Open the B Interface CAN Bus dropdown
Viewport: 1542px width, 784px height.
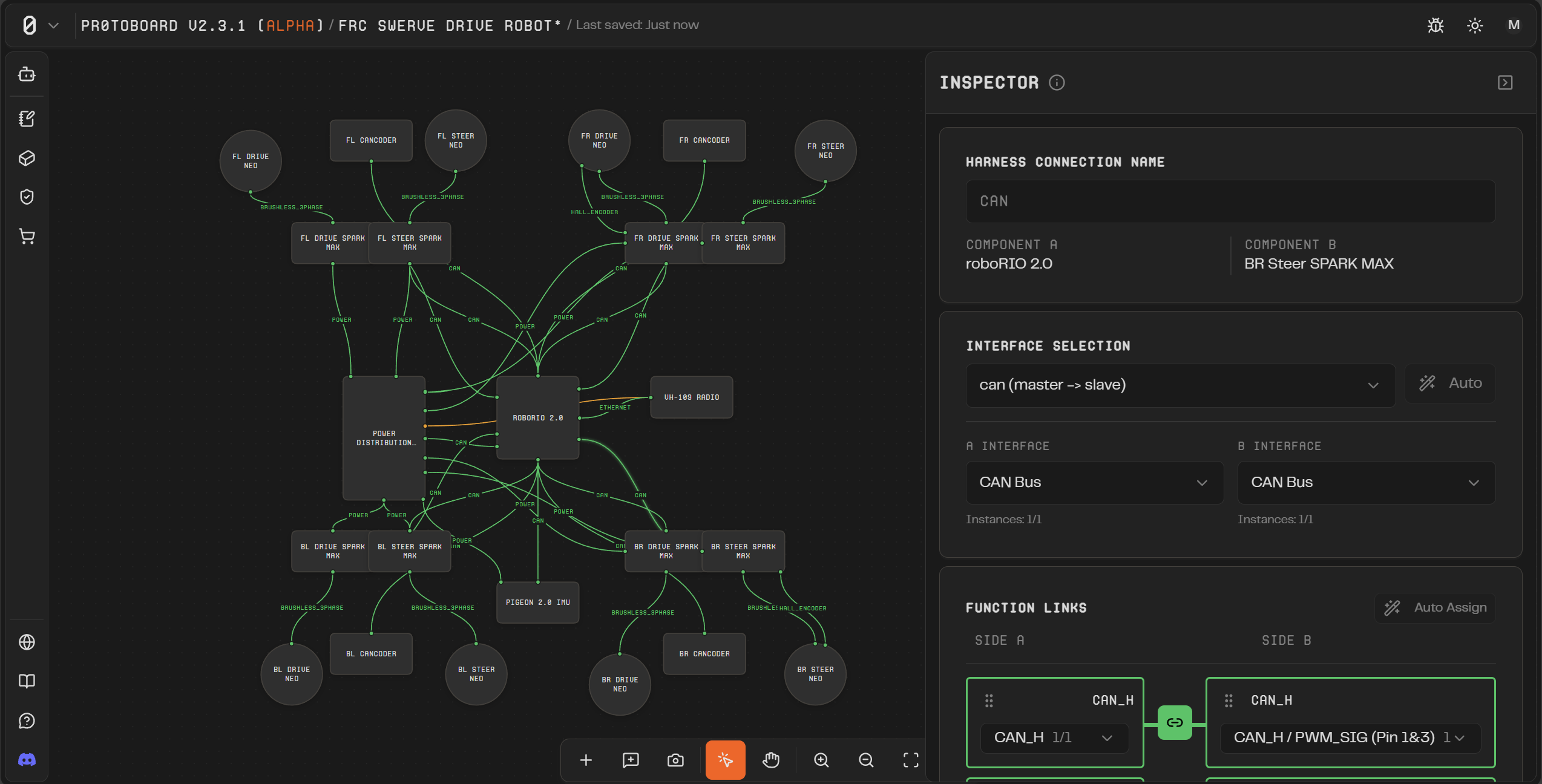pyautogui.click(x=1366, y=482)
